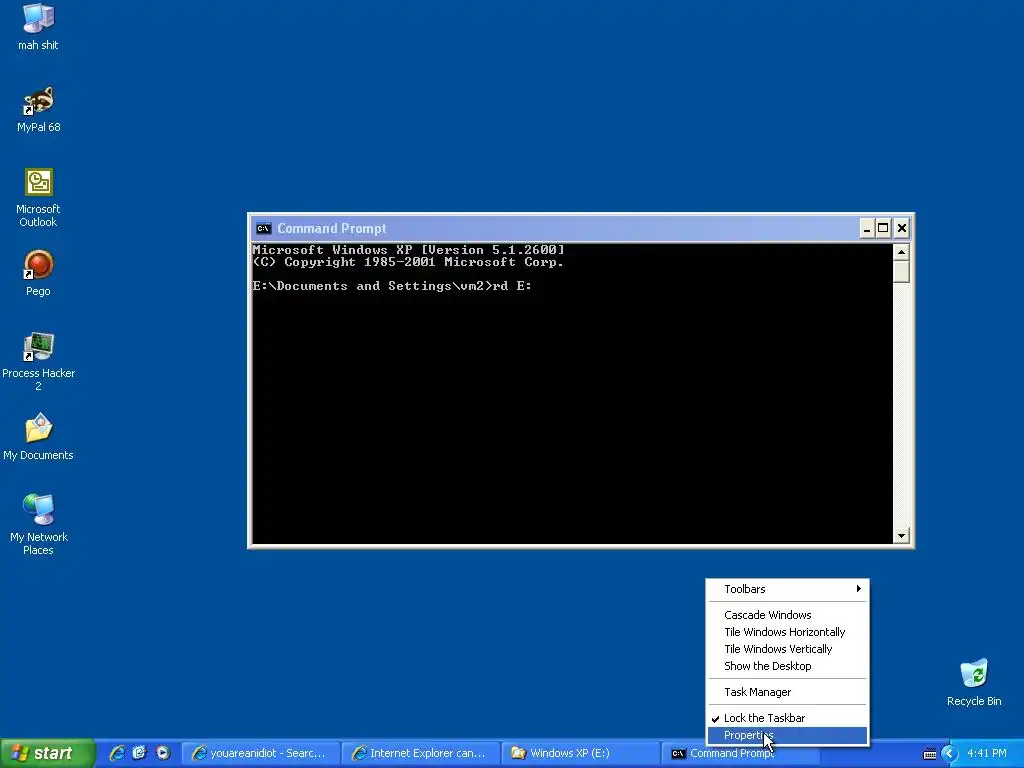Open Task Manager from the context menu
Image resolution: width=1024 pixels, height=768 pixels.
point(788,692)
